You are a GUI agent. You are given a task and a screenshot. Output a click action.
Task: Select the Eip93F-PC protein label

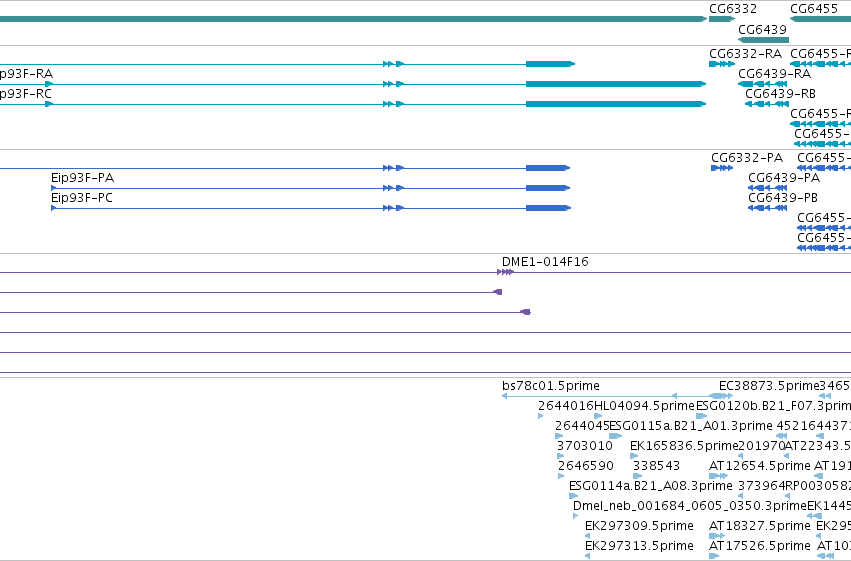click(x=82, y=198)
